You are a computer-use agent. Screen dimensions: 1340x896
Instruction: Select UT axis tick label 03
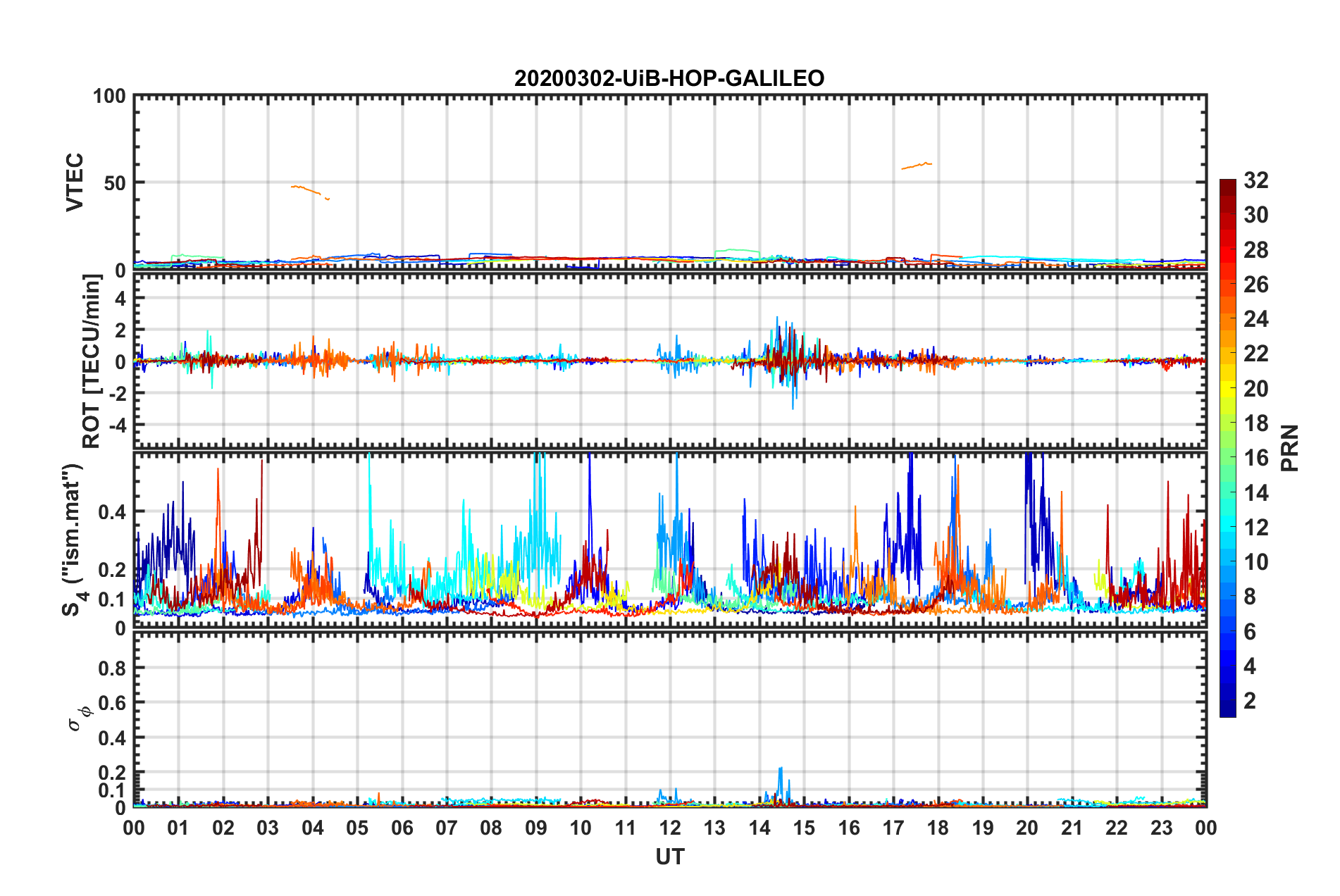click(x=268, y=828)
